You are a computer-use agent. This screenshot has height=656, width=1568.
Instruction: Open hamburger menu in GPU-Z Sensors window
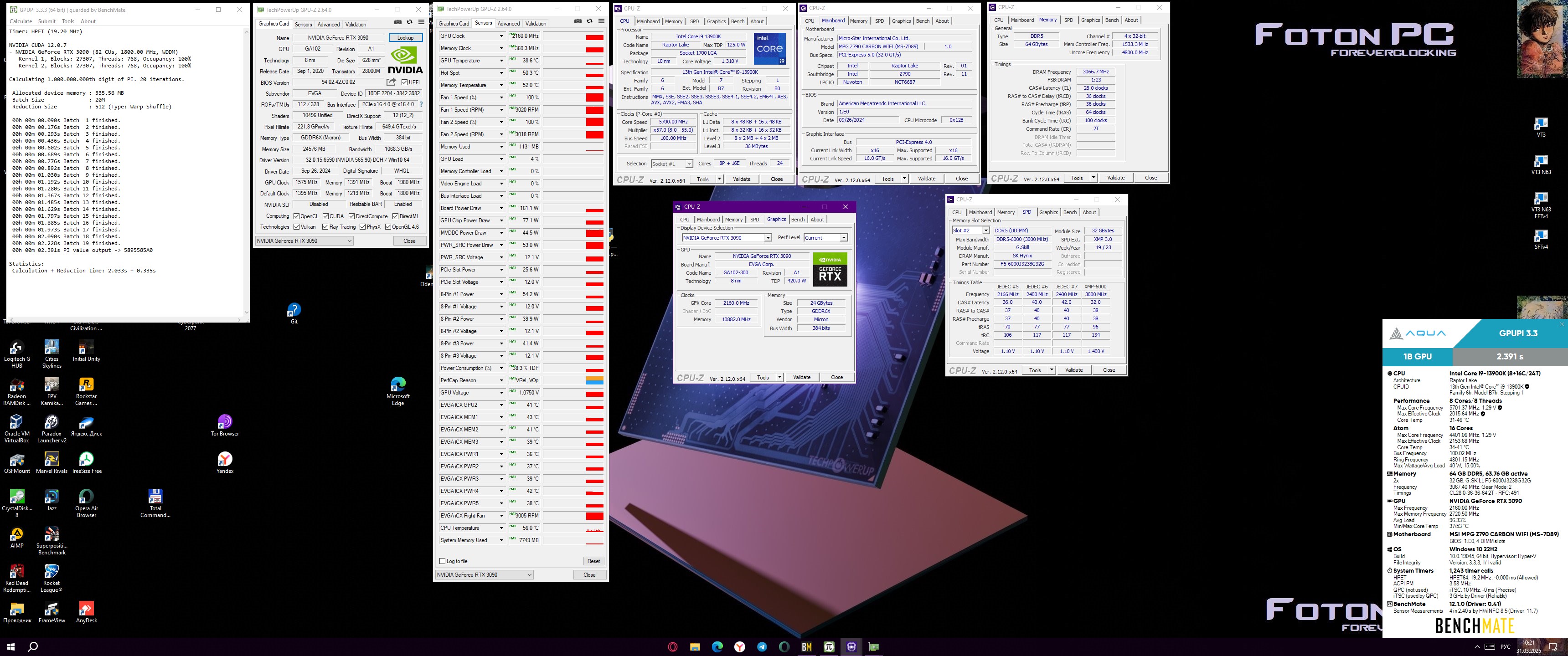(x=601, y=21)
